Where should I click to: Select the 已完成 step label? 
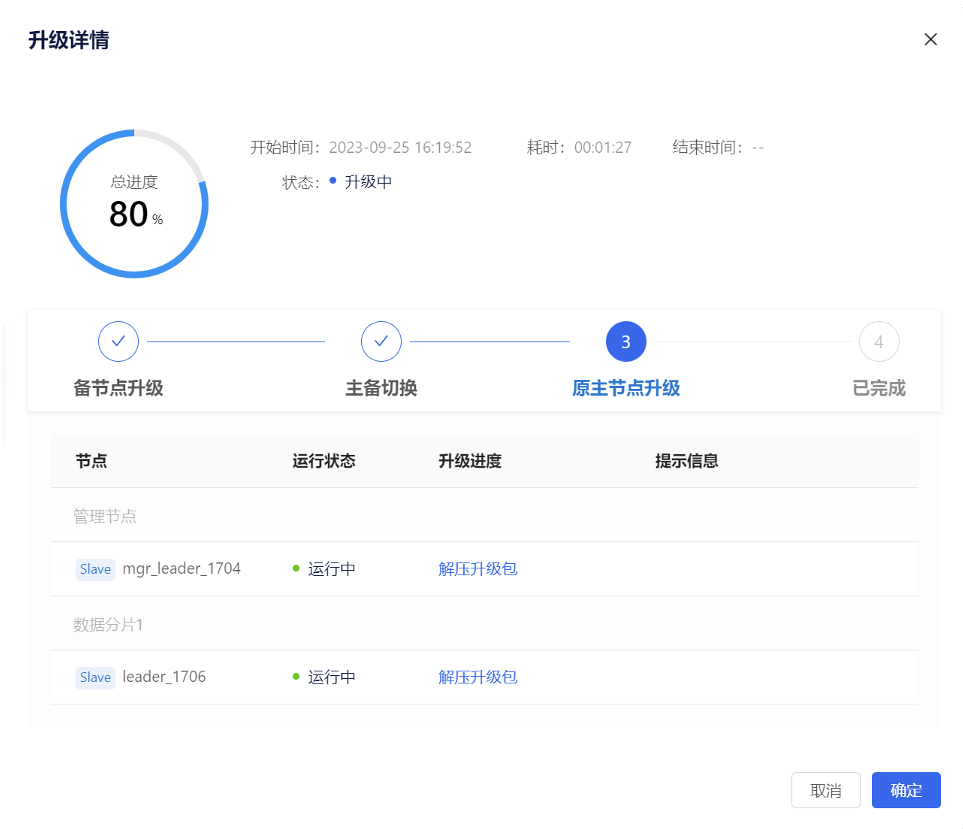(879, 388)
